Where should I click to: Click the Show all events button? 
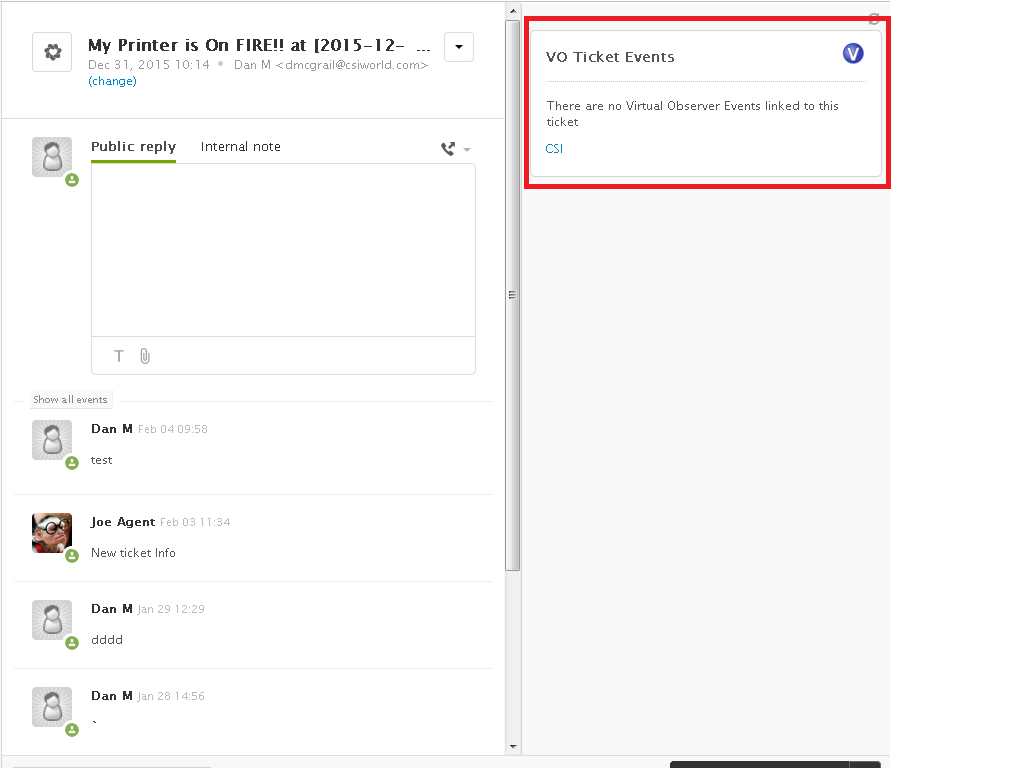tap(70, 400)
